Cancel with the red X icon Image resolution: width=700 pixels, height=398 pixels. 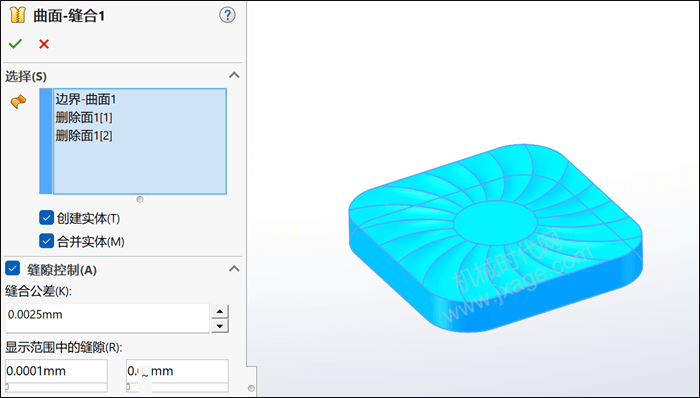[44, 44]
